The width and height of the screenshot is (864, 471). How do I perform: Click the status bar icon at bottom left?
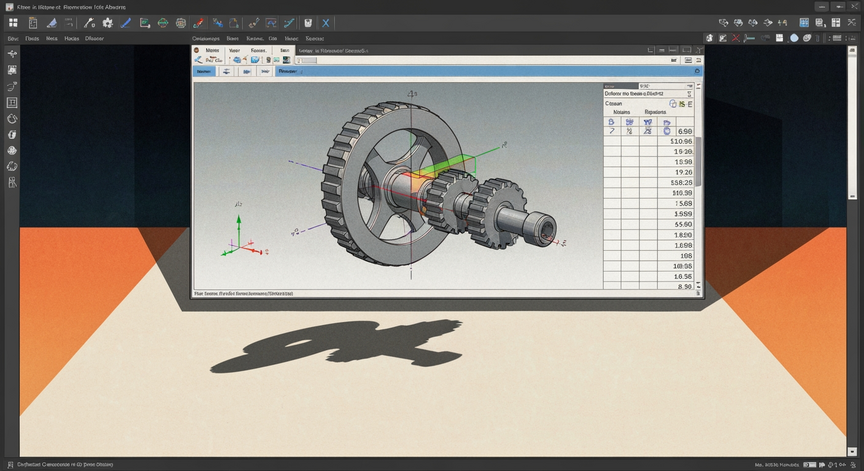10,464
